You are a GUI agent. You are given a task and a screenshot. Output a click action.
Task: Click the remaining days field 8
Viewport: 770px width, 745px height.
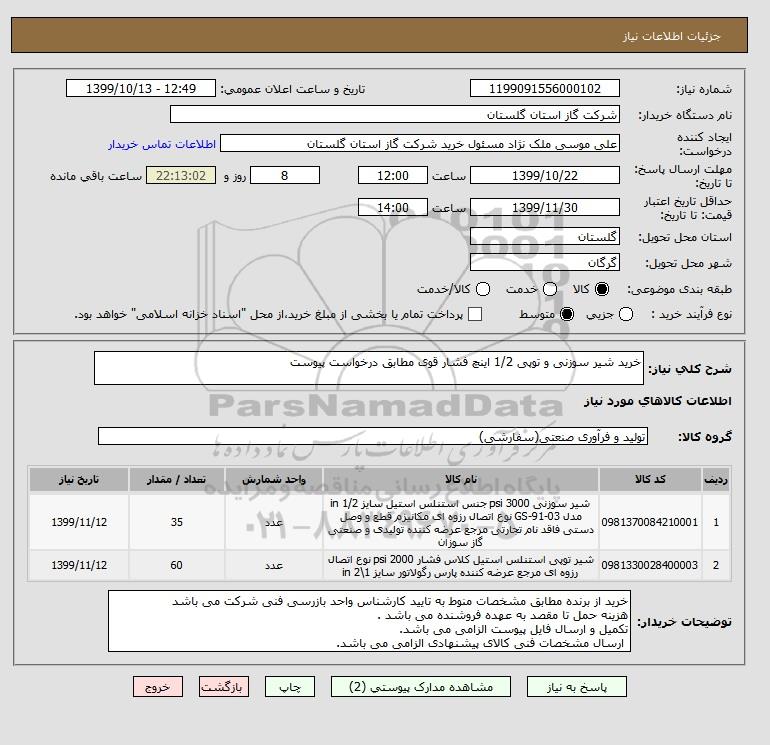click(285, 175)
